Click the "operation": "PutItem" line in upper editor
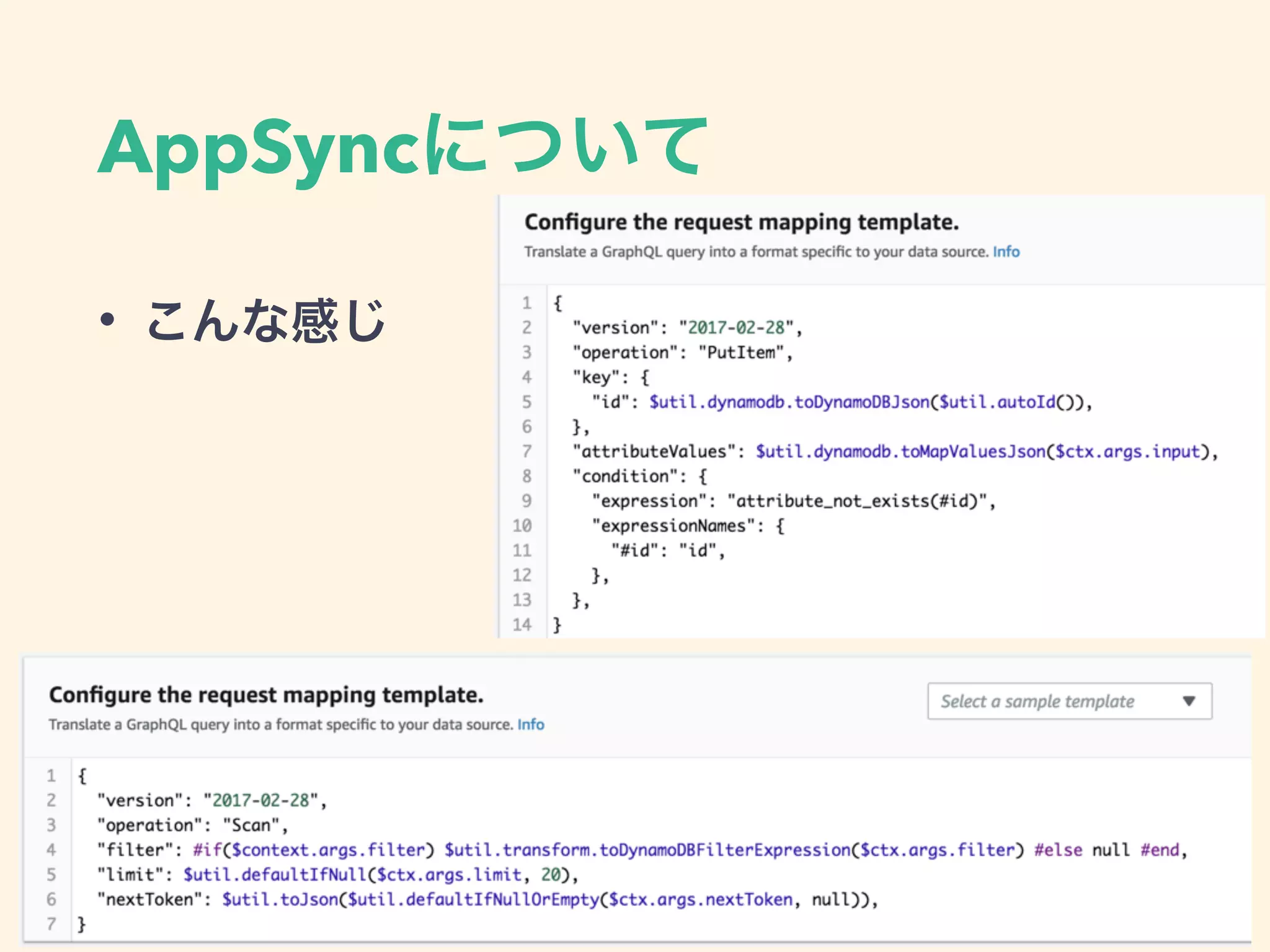The image size is (1270, 952). [683, 353]
